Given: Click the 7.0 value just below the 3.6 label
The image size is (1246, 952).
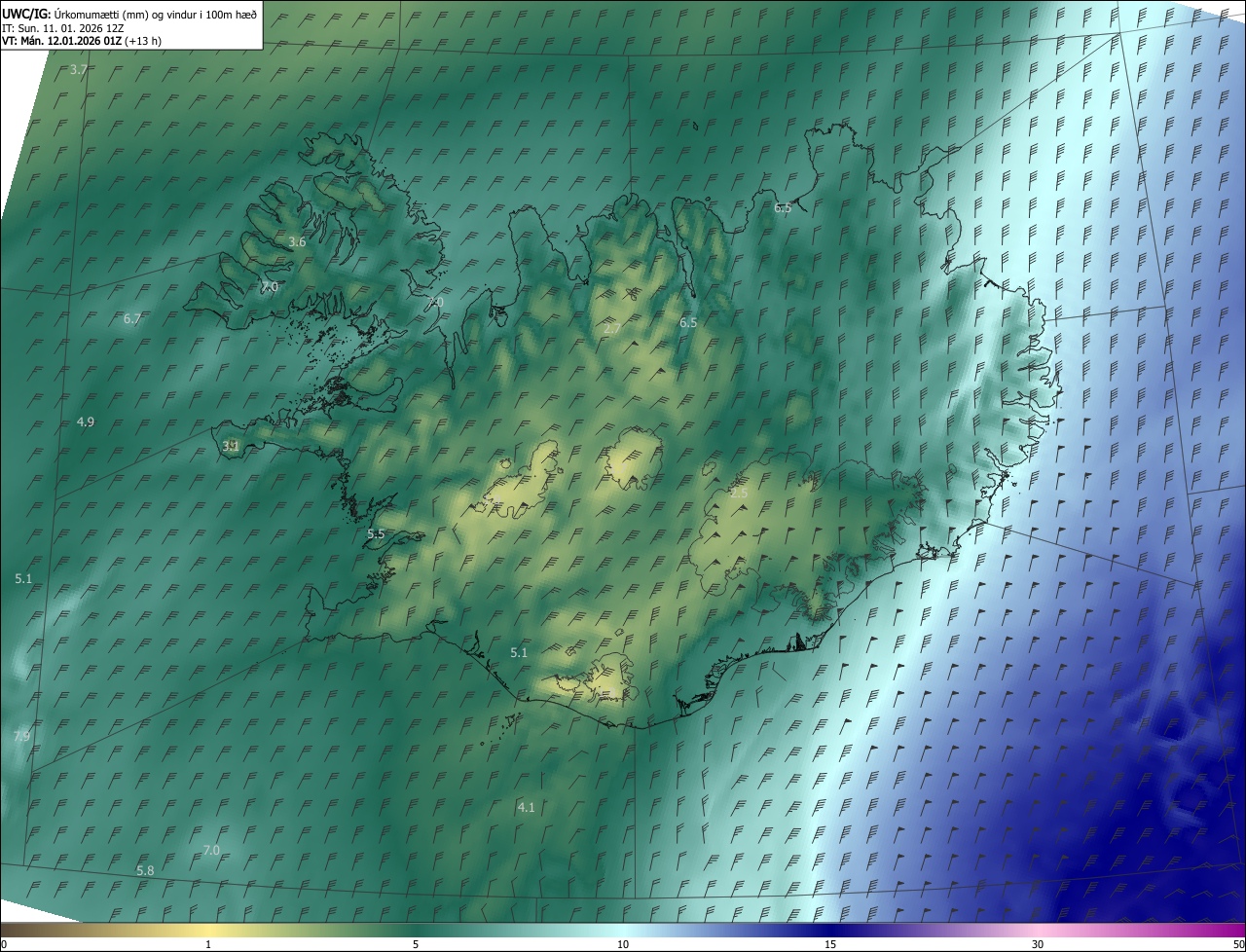Looking at the screenshot, I should click(x=270, y=287).
